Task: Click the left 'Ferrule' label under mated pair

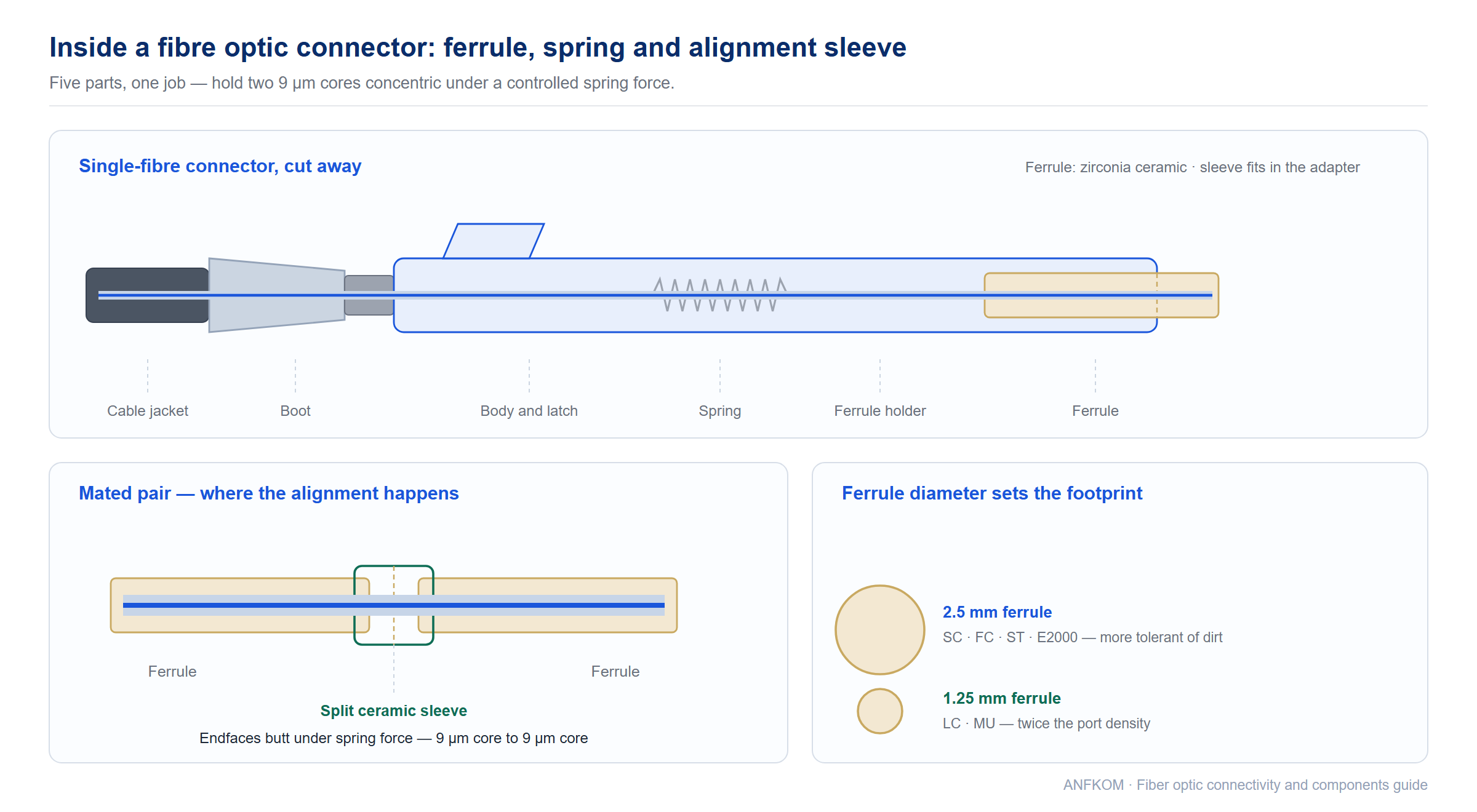Action: click(172, 672)
